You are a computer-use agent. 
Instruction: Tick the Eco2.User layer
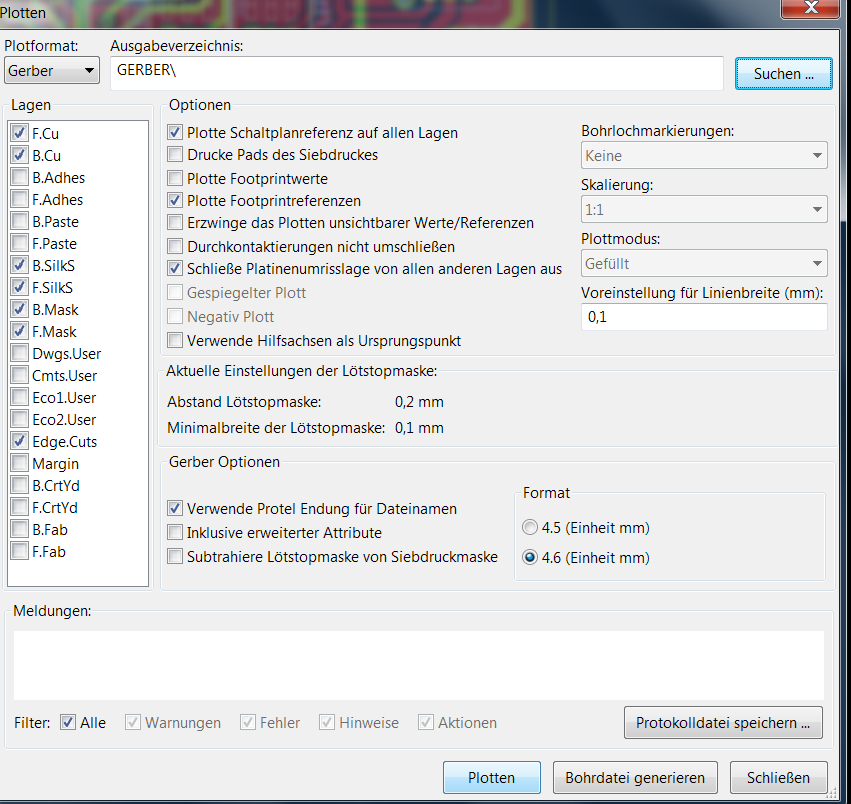20,419
